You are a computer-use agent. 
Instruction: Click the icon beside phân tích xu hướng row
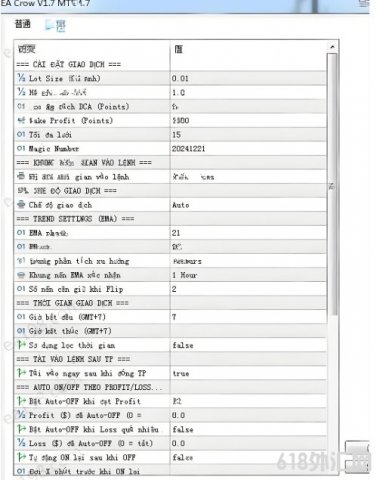point(21,261)
